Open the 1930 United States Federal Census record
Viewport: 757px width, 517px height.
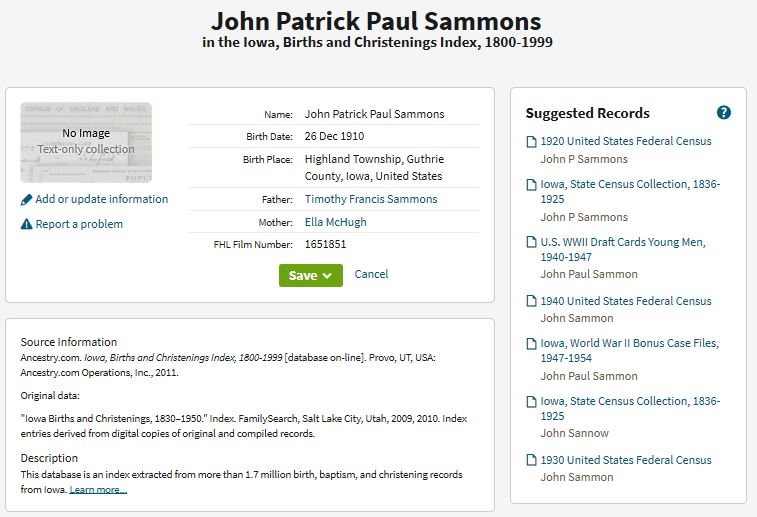coord(626,460)
